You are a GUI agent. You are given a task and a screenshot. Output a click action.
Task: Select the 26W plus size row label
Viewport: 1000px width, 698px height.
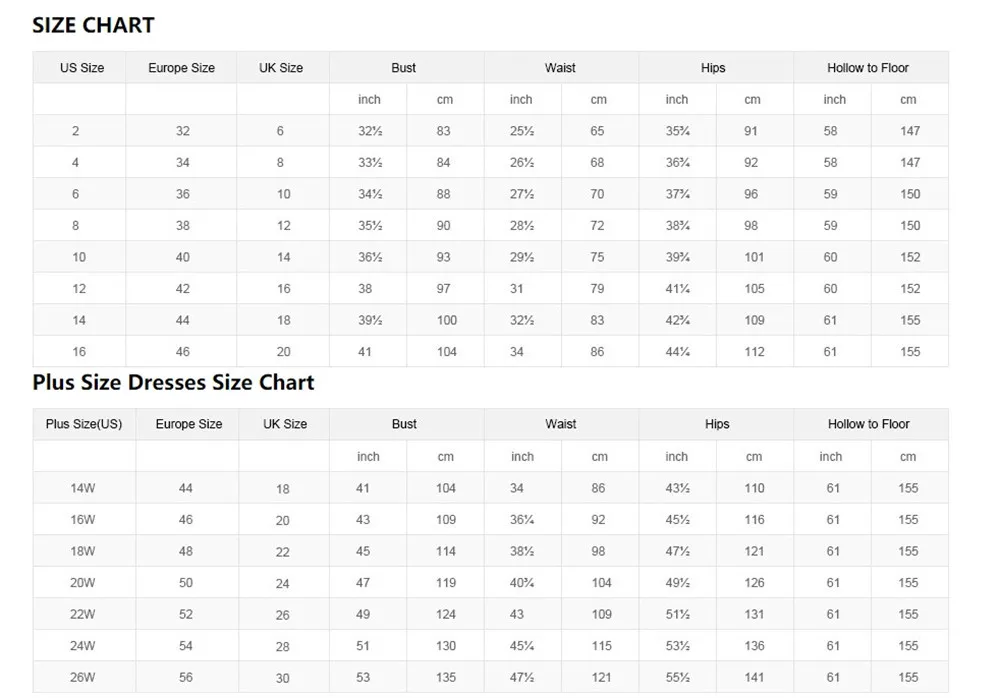coord(83,677)
